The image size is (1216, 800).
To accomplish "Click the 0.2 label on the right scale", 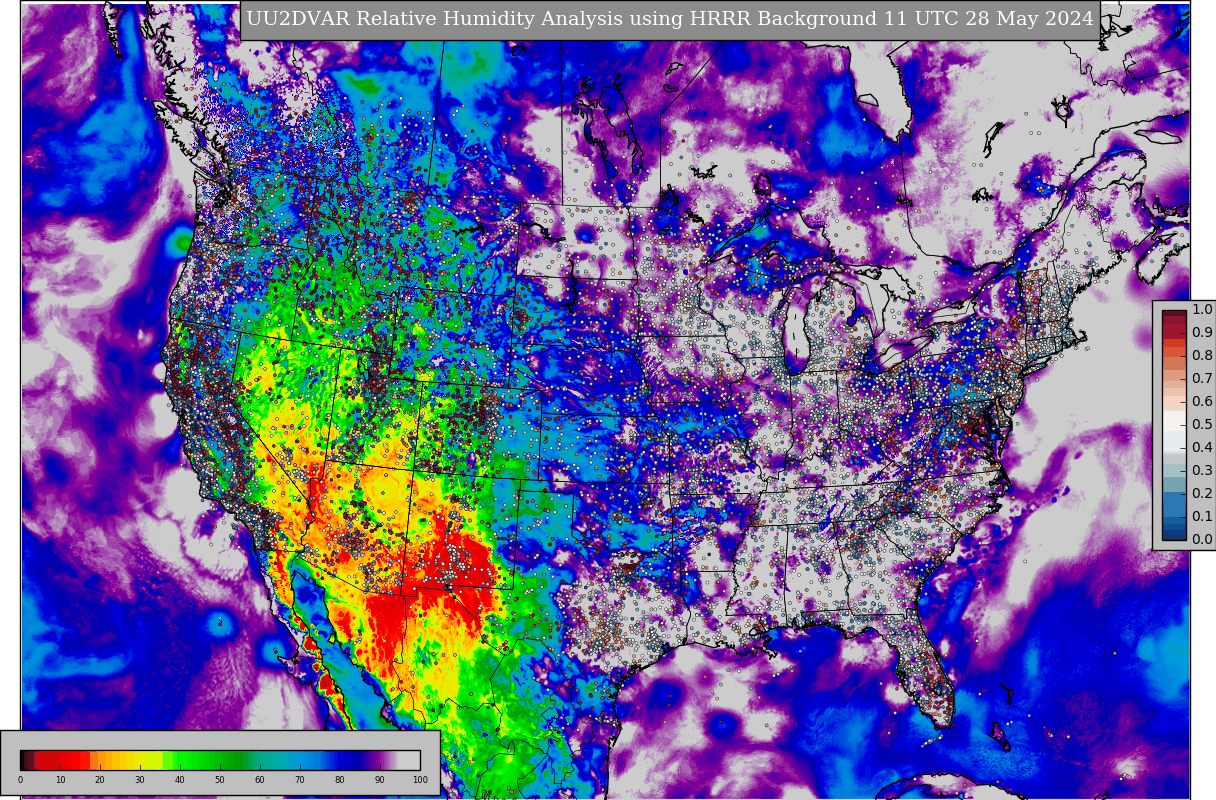I will pyautogui.click(x=1202, y=493).
